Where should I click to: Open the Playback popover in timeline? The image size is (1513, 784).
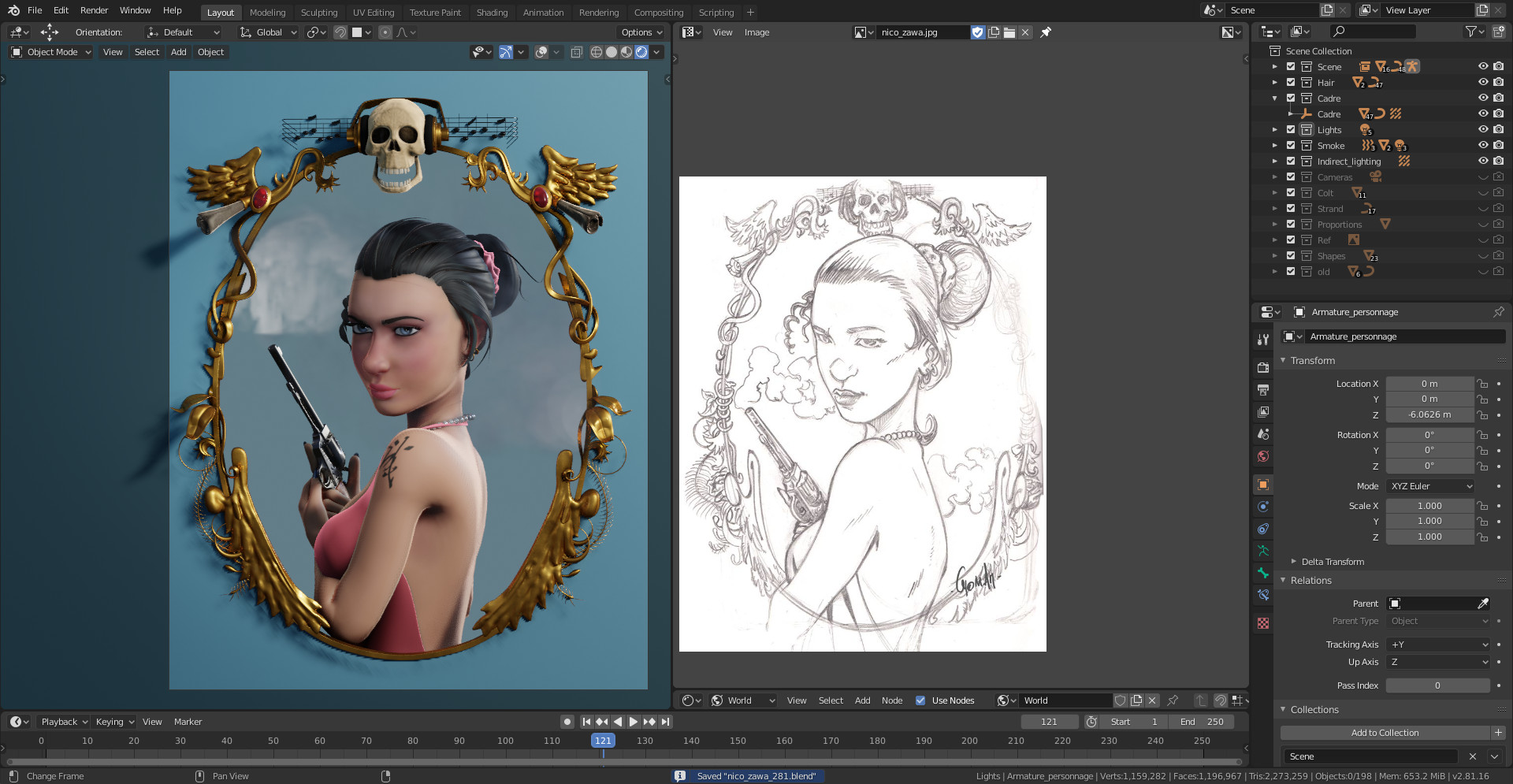tap(64, 722)
